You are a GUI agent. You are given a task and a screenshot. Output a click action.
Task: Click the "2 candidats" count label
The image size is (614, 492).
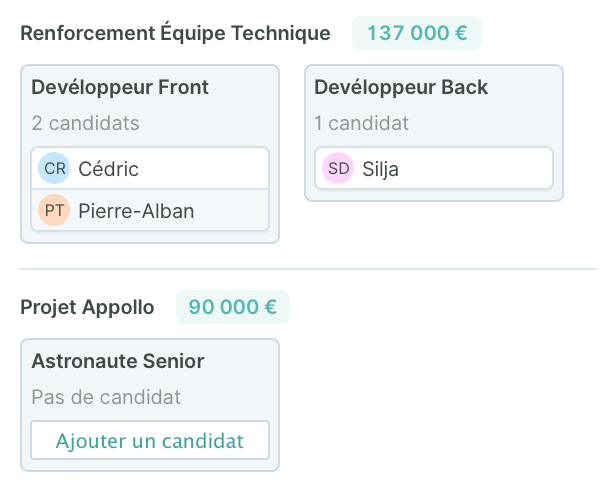tap(86, 124)
